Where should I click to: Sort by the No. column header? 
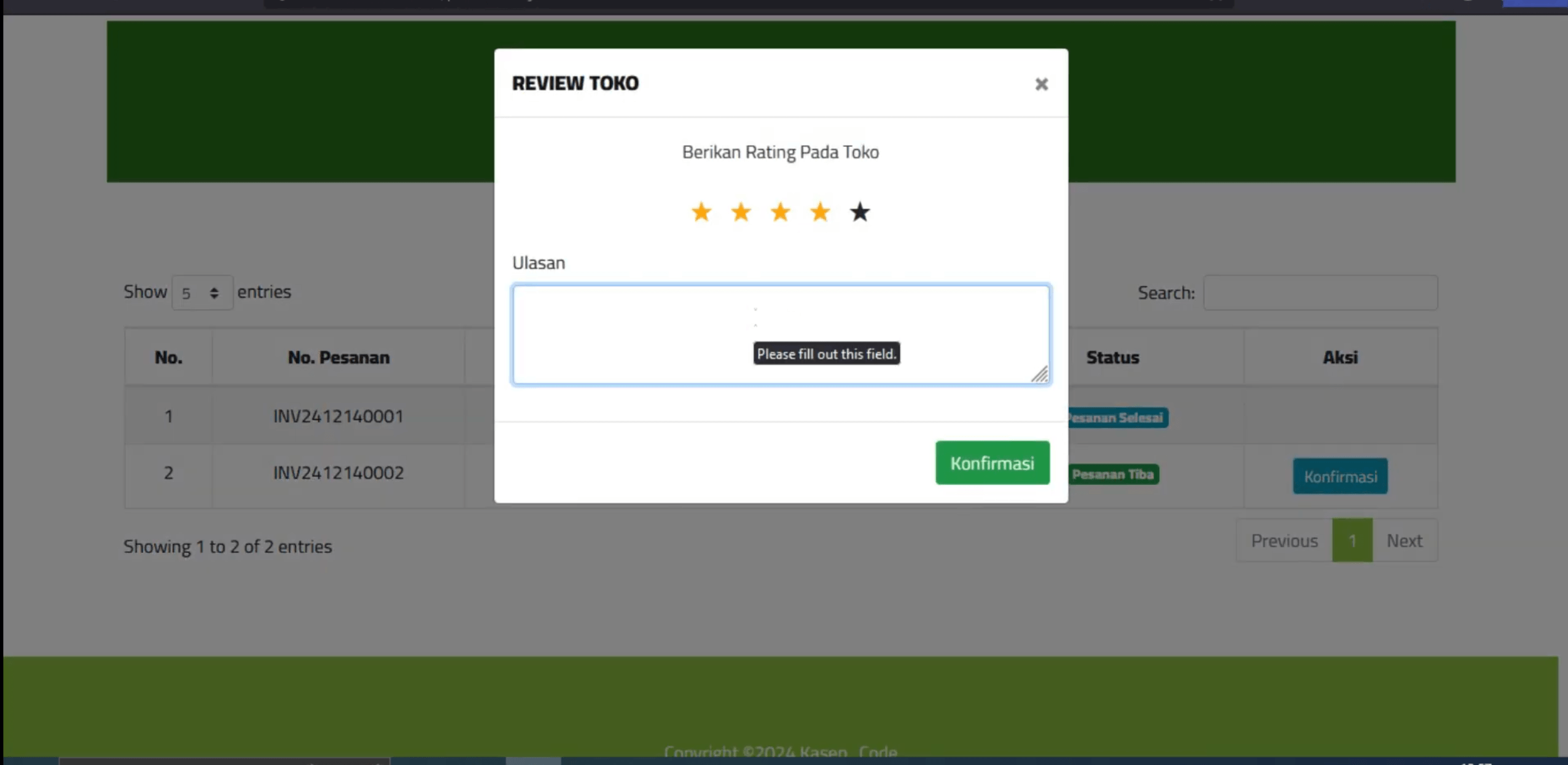(168, 357)
